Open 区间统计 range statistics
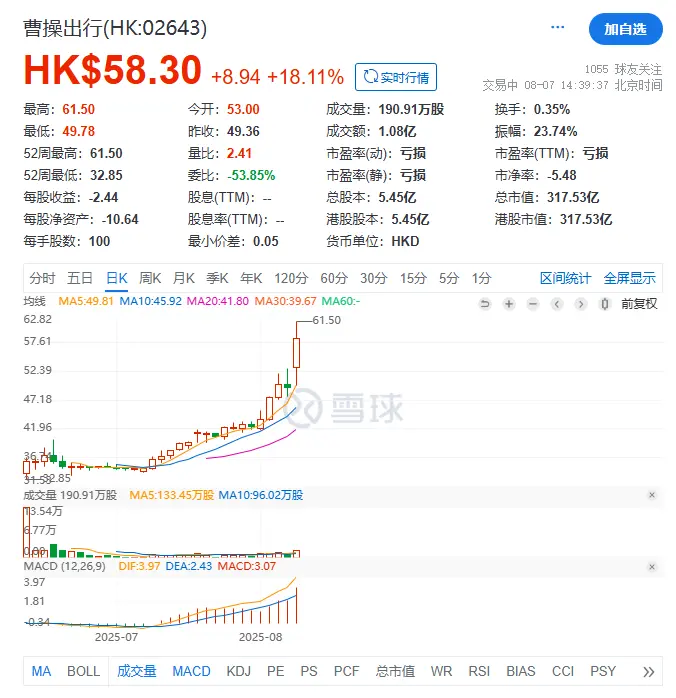 coord(565,278)
